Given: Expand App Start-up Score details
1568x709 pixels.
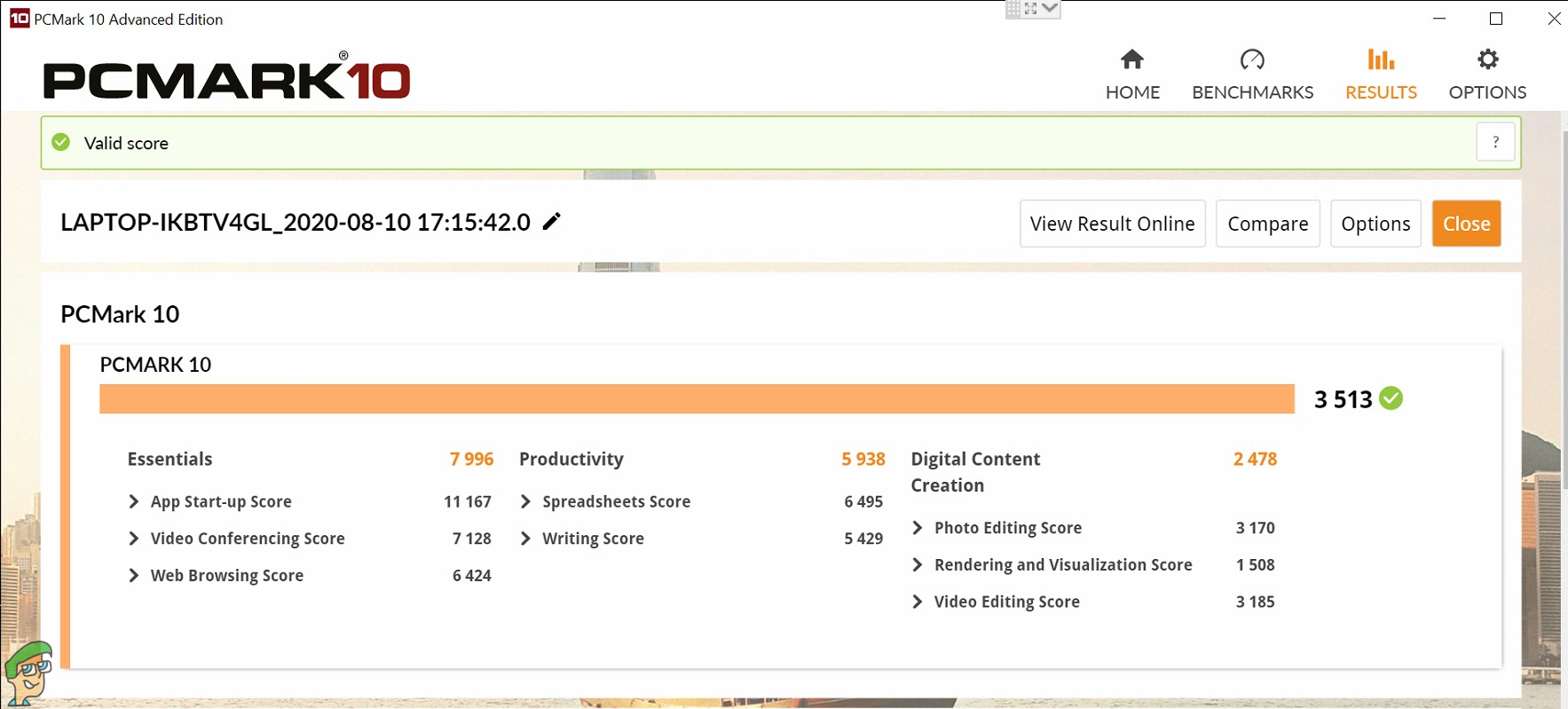Looking at the screenshot, I should (134, 501).
